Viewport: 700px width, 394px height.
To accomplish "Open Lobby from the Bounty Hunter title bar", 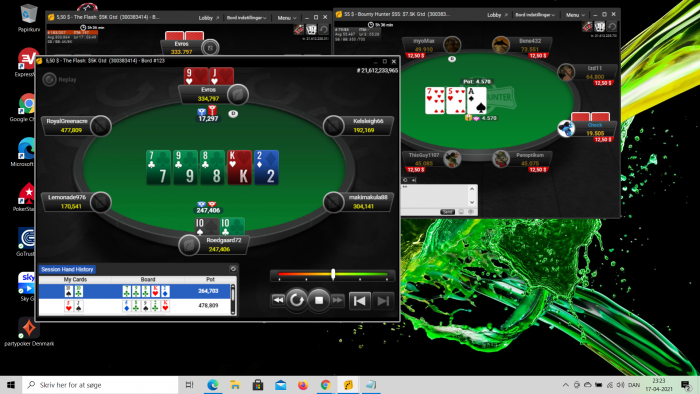I will pos(496,15).
